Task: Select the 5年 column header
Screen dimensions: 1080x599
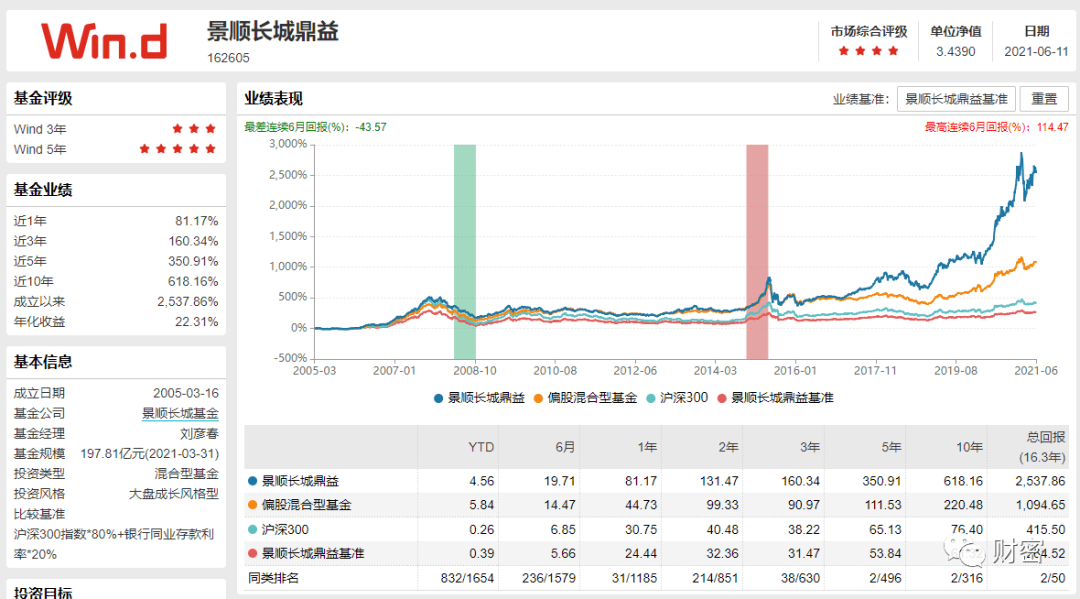Action: point(891,447)
